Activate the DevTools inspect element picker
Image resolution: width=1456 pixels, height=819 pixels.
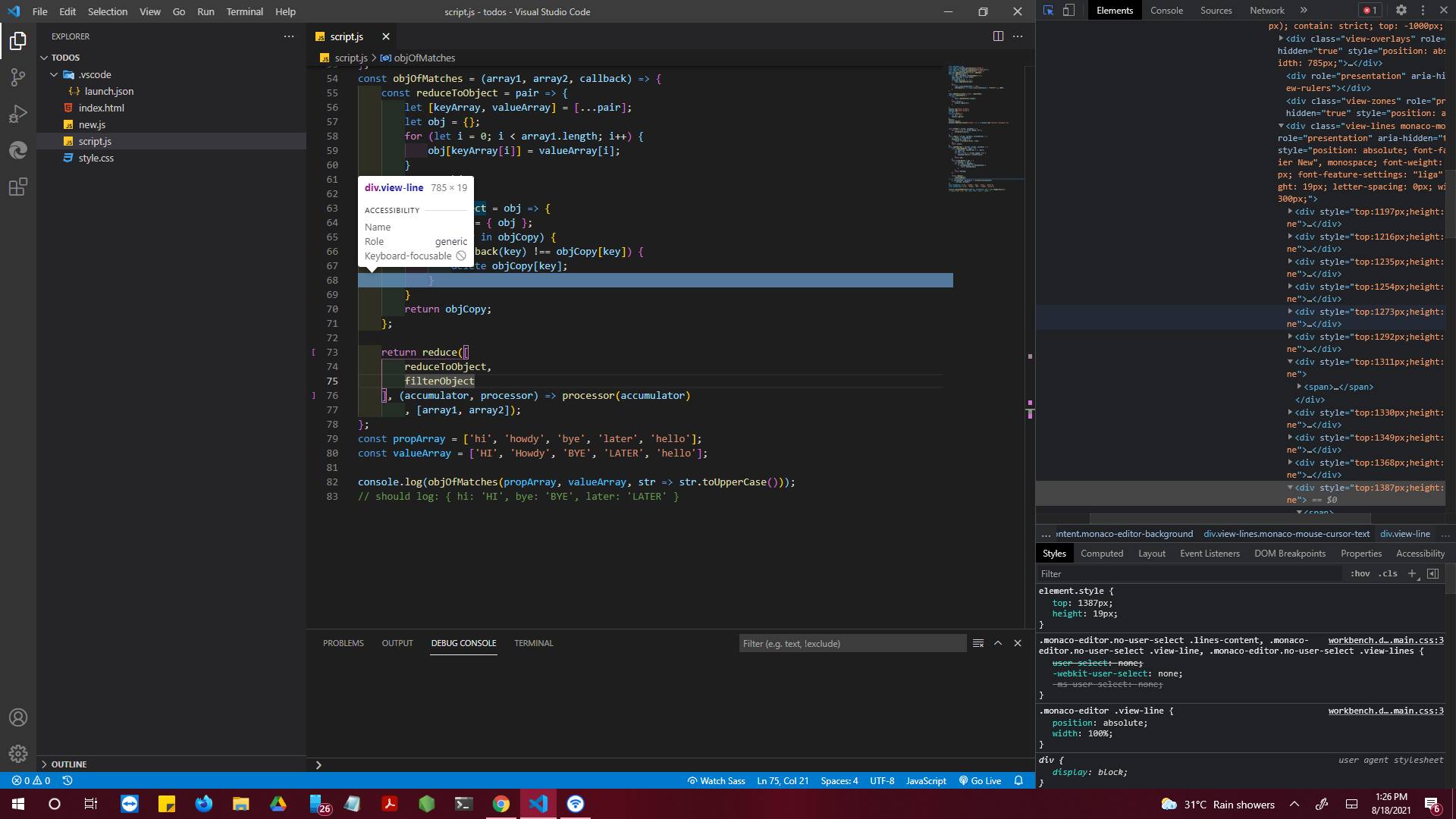tap(1048, 11)
